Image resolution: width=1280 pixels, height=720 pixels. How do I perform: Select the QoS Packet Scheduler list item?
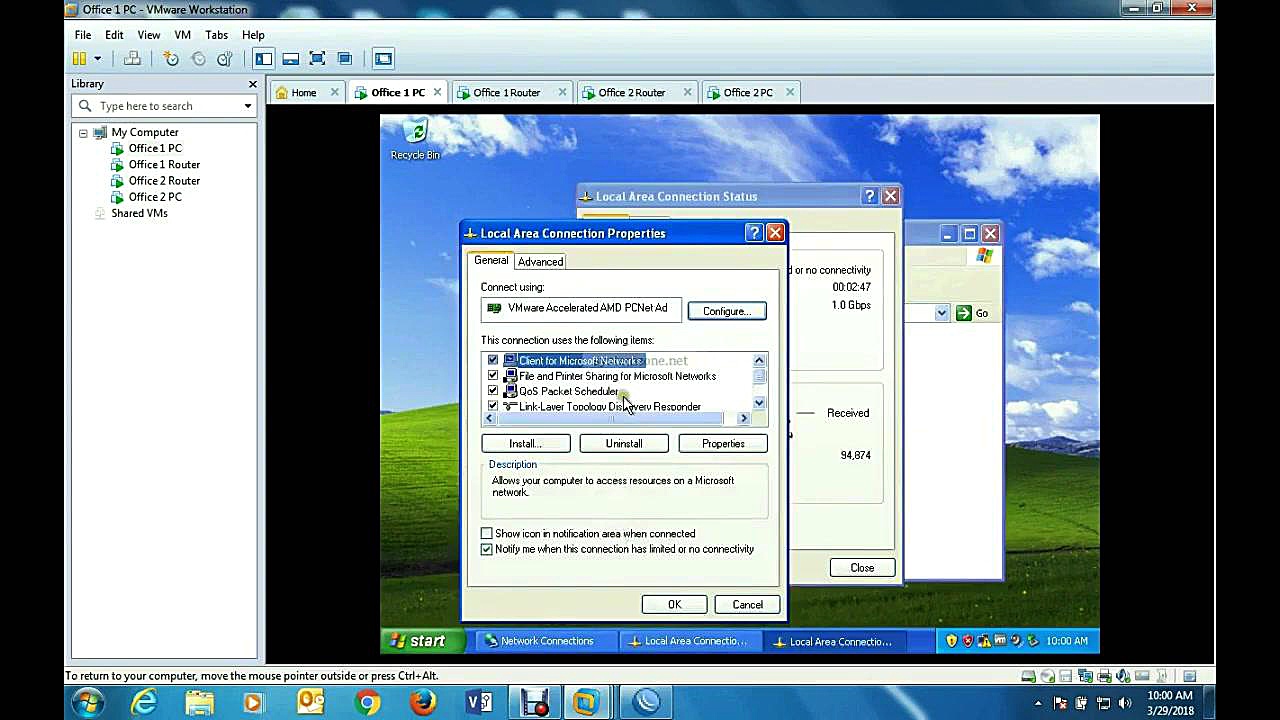point(568,392)
